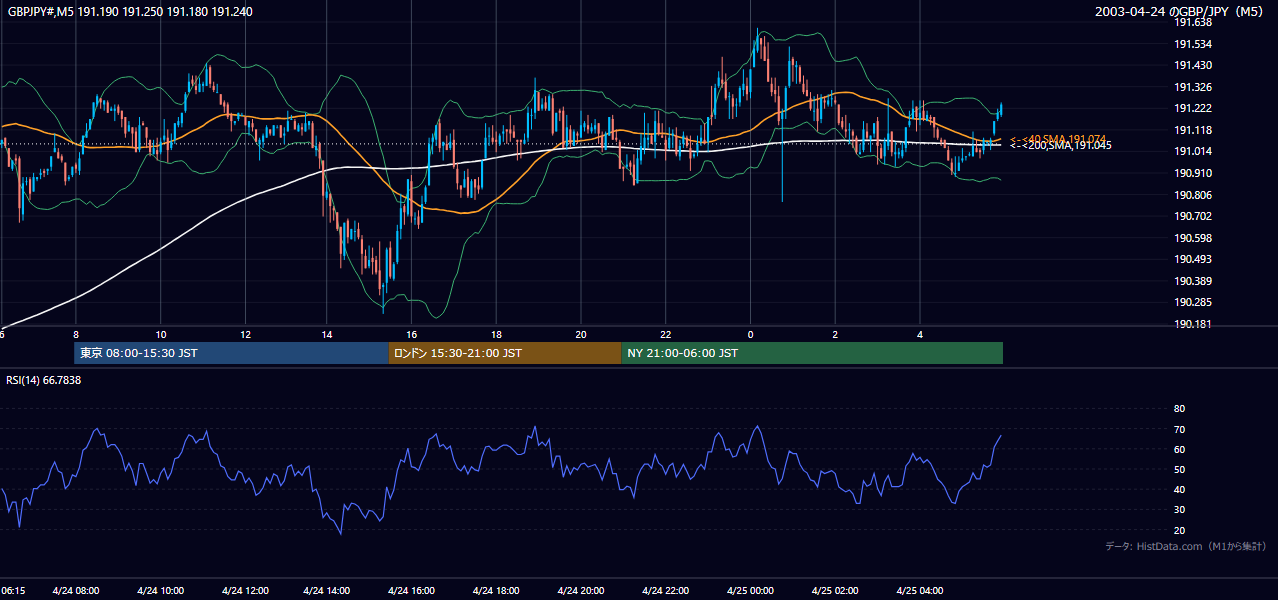
Task: Click the HistData.com data source credit
Action: coord(1185,546)
